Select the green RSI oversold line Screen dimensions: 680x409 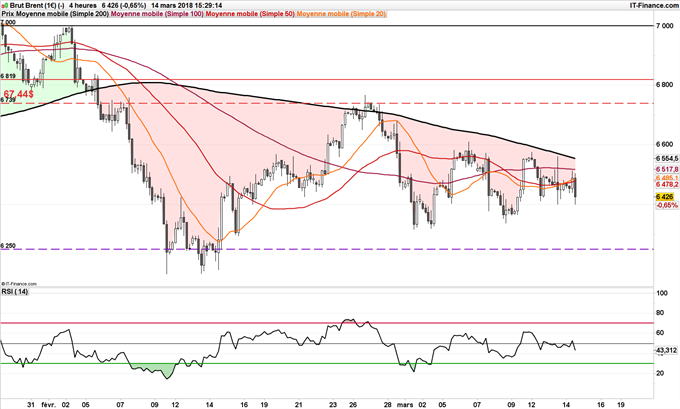point(327,363)
